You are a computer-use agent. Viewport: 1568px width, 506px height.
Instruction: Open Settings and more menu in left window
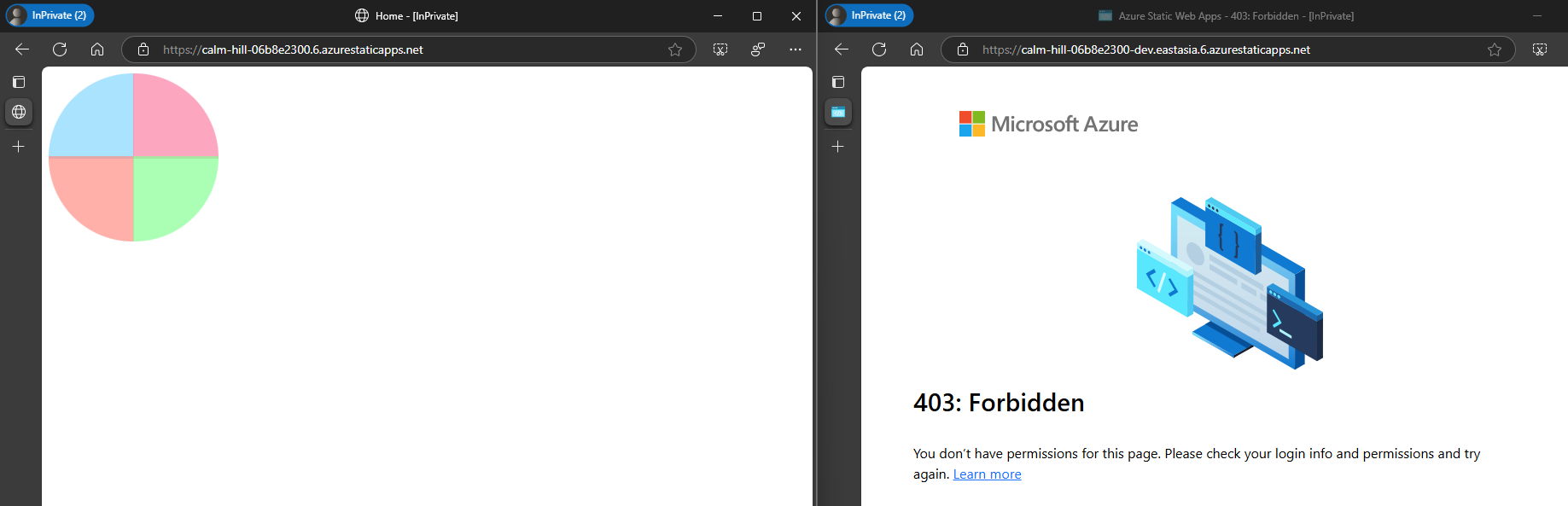coord(796,49)
